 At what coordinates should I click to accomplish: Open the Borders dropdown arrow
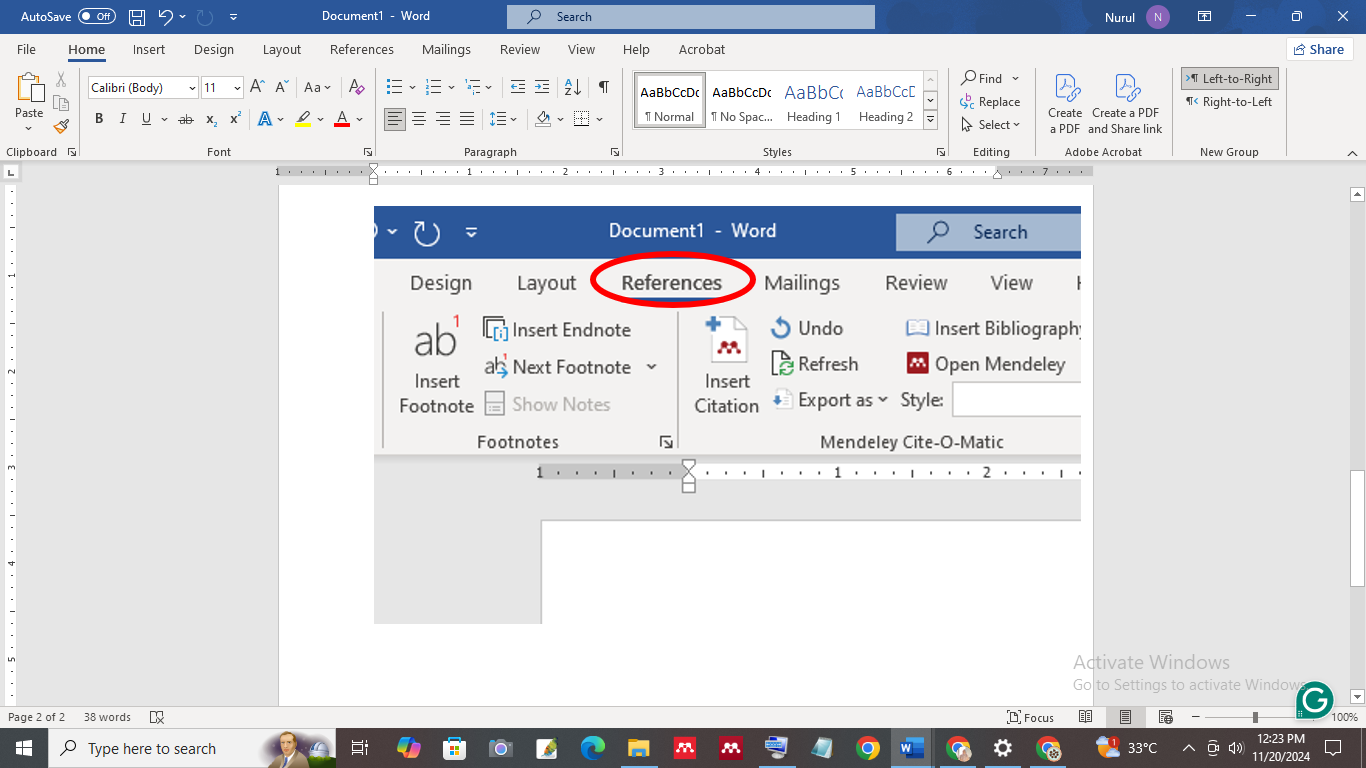(x=600, y=119)
